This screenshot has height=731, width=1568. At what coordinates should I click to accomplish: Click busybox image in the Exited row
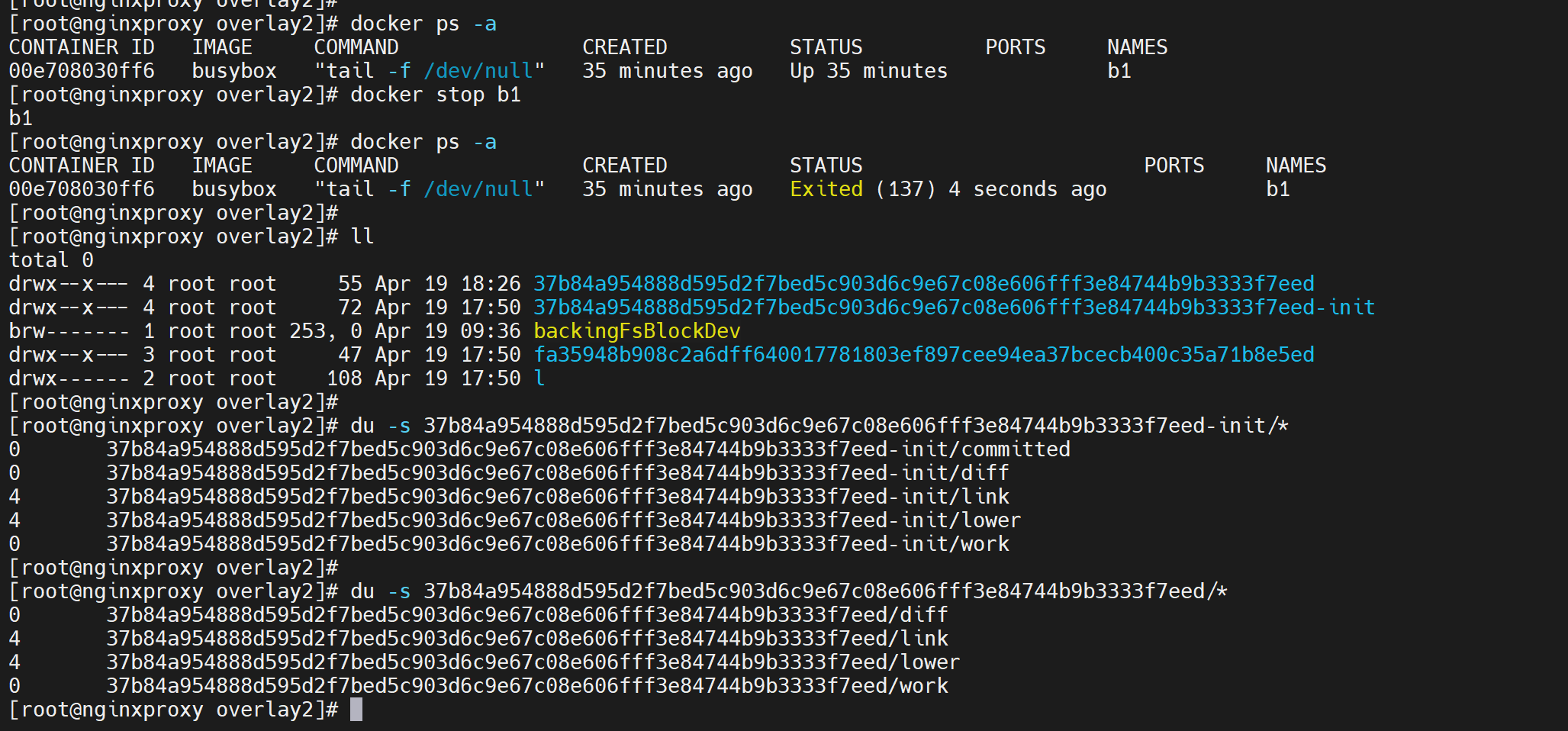pyautogui.click(x=233, y=189)
